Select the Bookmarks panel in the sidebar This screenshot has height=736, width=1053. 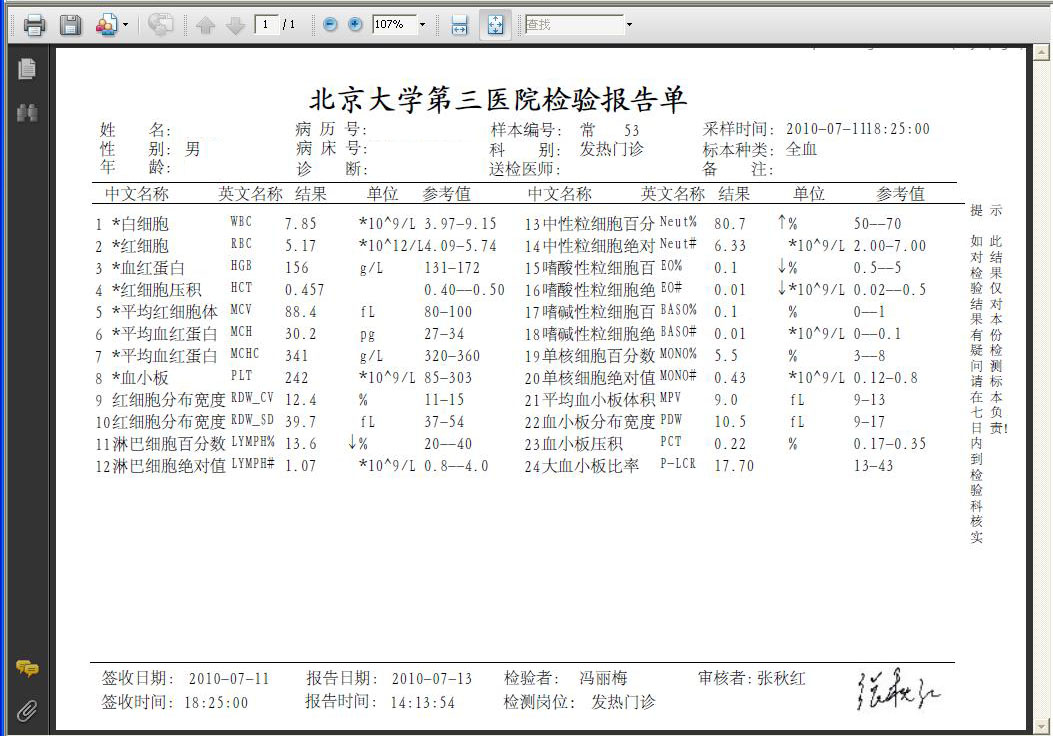click(x=27, y=112)
